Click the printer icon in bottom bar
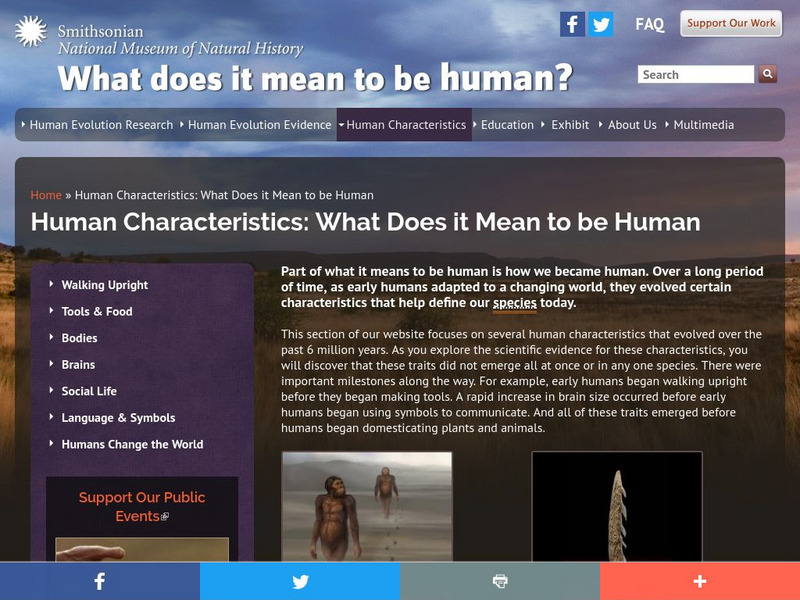The height and width of the screenshot is (600, 800). coord(500,581)
